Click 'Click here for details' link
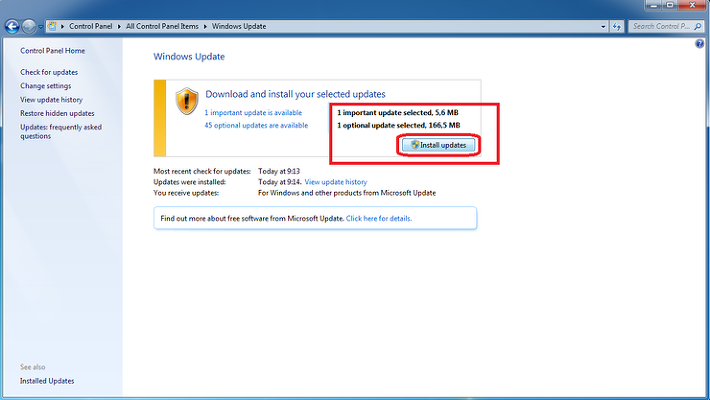The height and width of the screenshot is (400, 710). click(x=379, y=218)
